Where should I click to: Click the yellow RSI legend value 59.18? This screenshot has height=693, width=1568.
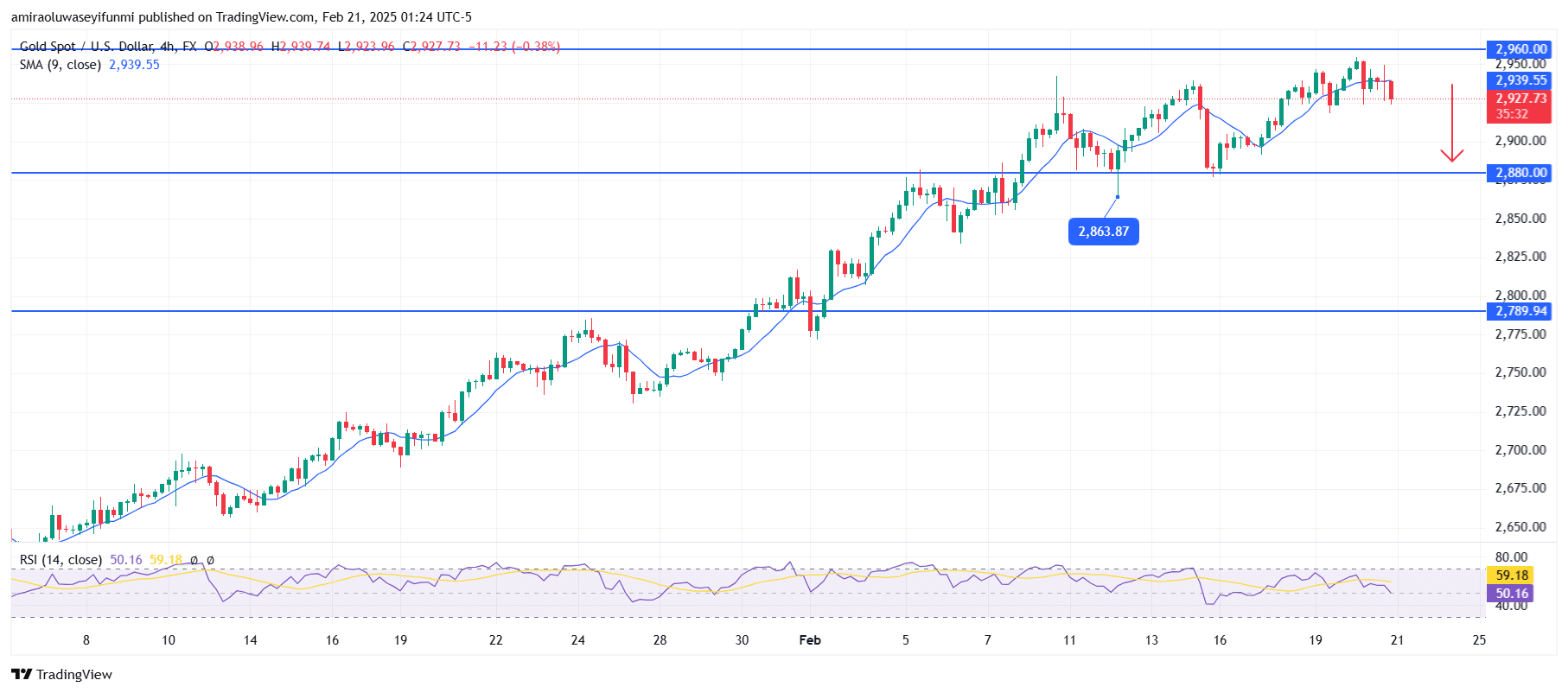point(166,560)
